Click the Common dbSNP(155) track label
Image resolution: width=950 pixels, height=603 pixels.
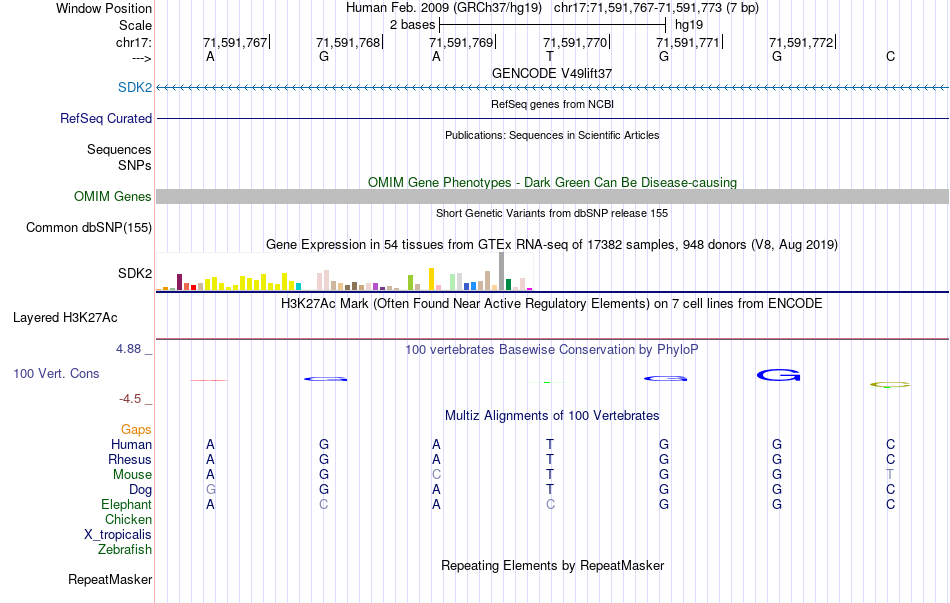89,227
